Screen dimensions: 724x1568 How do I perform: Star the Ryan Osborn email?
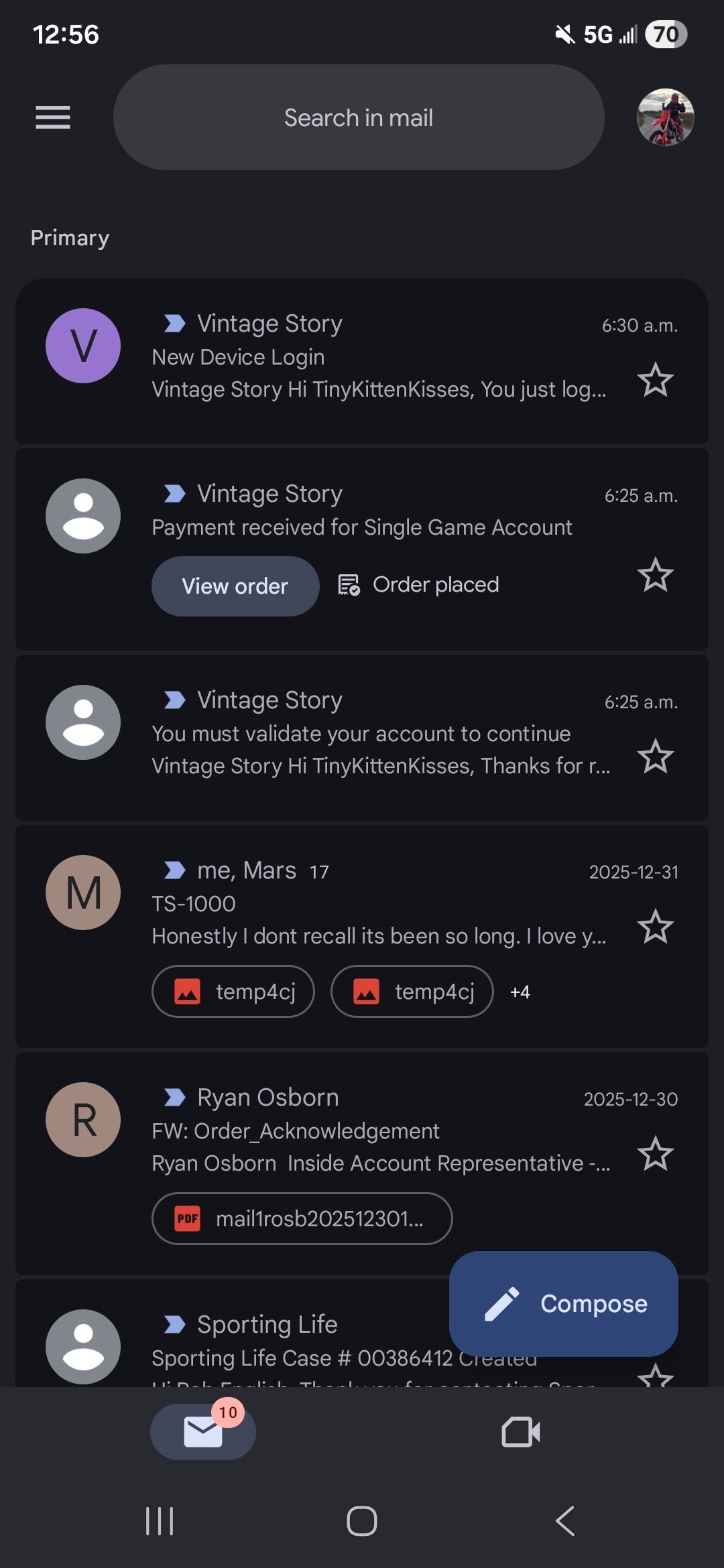coord(655,1154)
